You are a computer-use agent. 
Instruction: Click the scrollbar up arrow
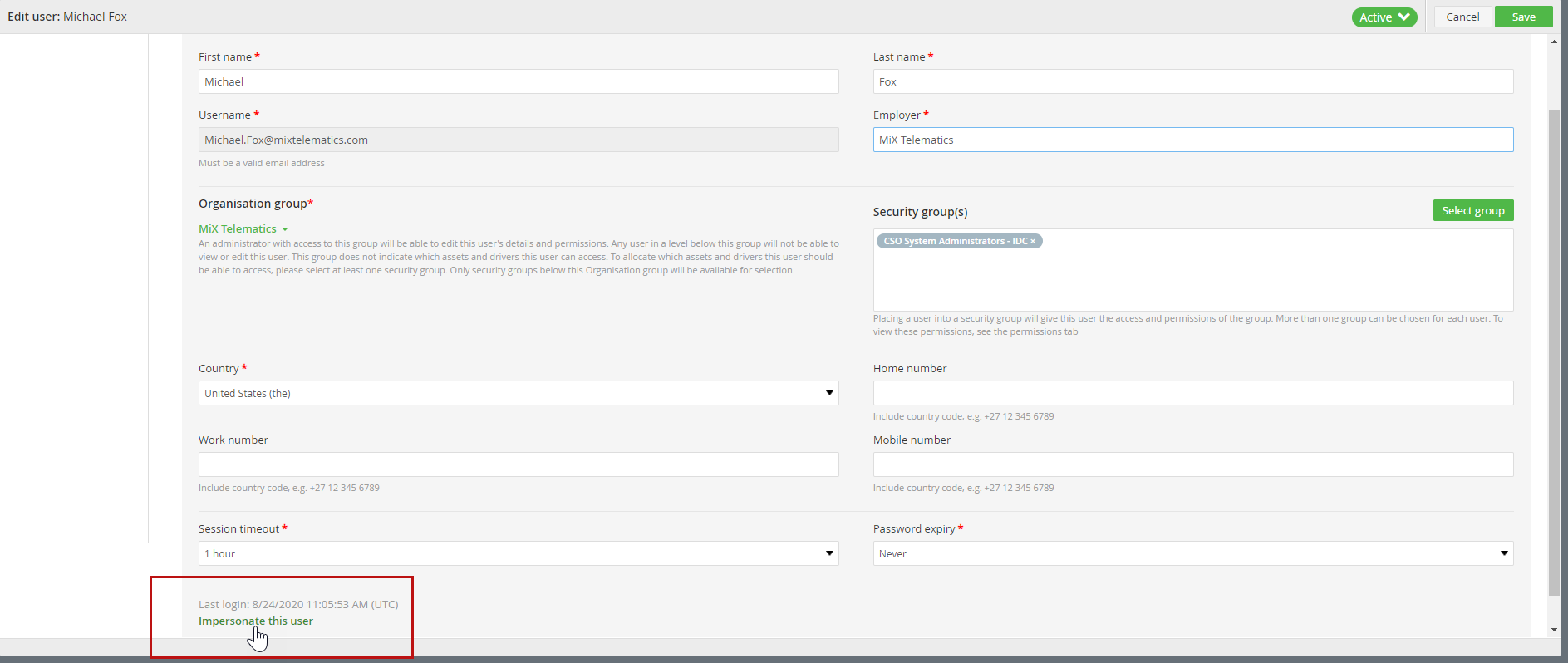[1554, 42]
